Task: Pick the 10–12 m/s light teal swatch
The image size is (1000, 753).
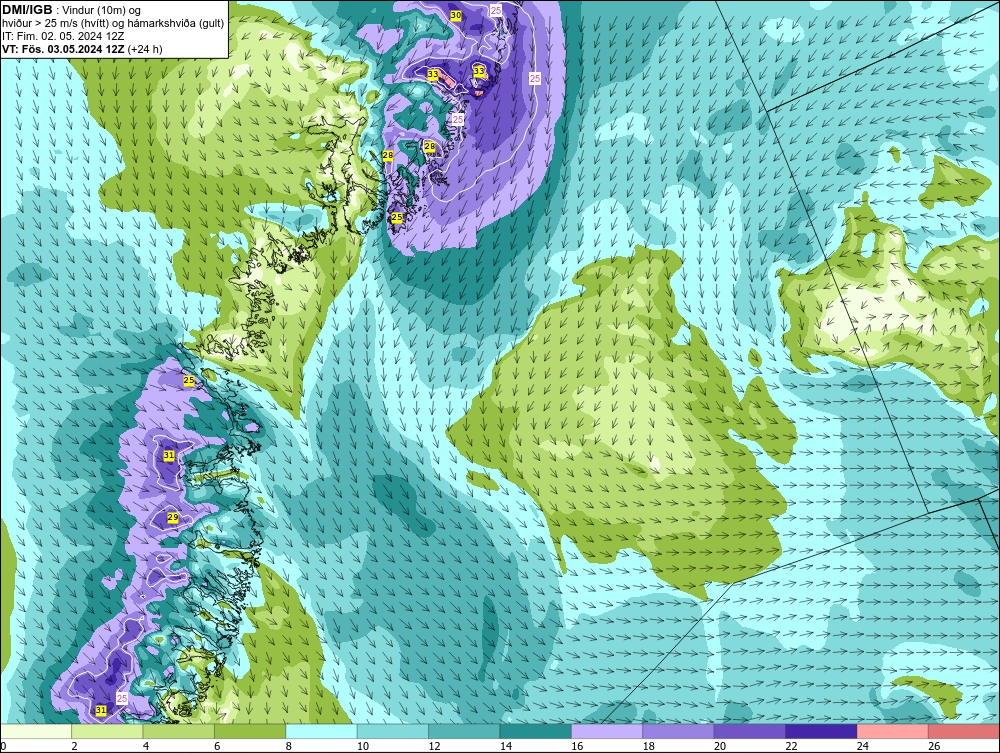Action: point(393,731)
